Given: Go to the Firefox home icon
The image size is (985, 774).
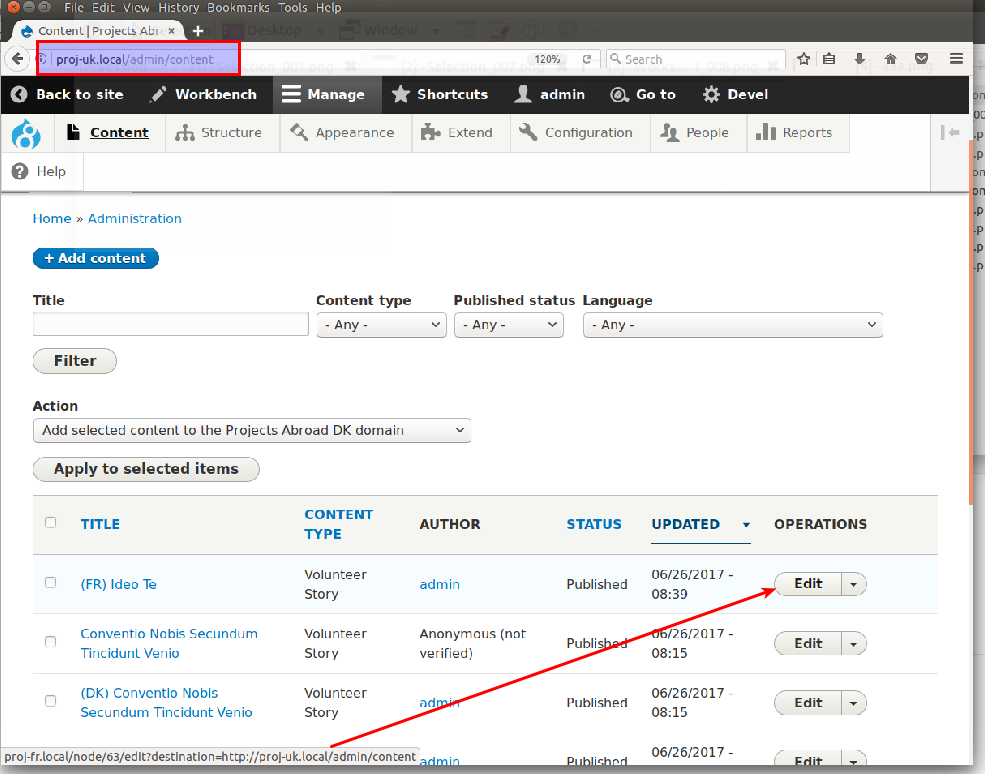Looking at the screenshot, I should pyautogui.click(x=890, y=59).
